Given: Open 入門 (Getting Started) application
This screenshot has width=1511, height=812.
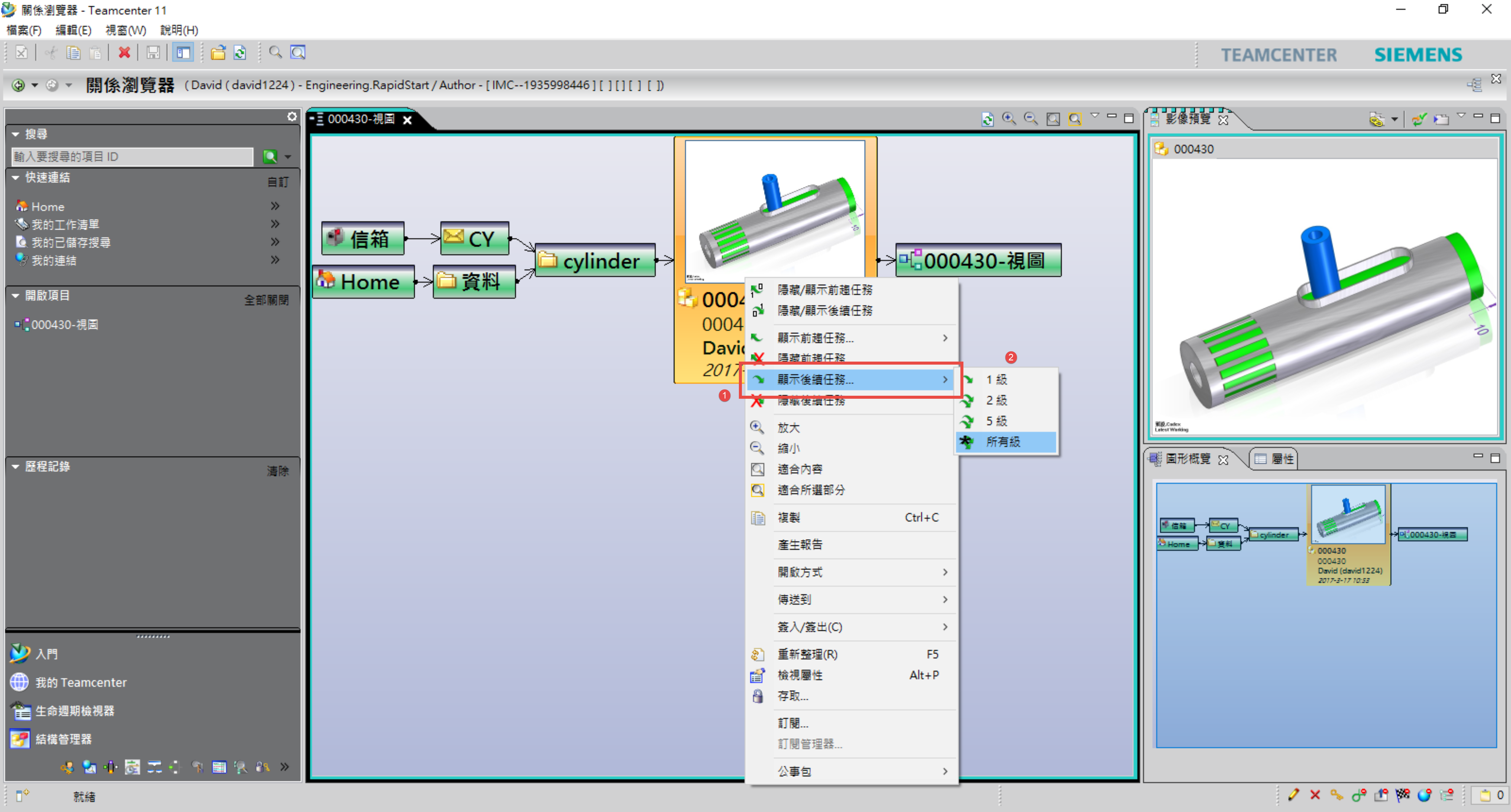Looking at the screenshot, I should tap(47, 654).
